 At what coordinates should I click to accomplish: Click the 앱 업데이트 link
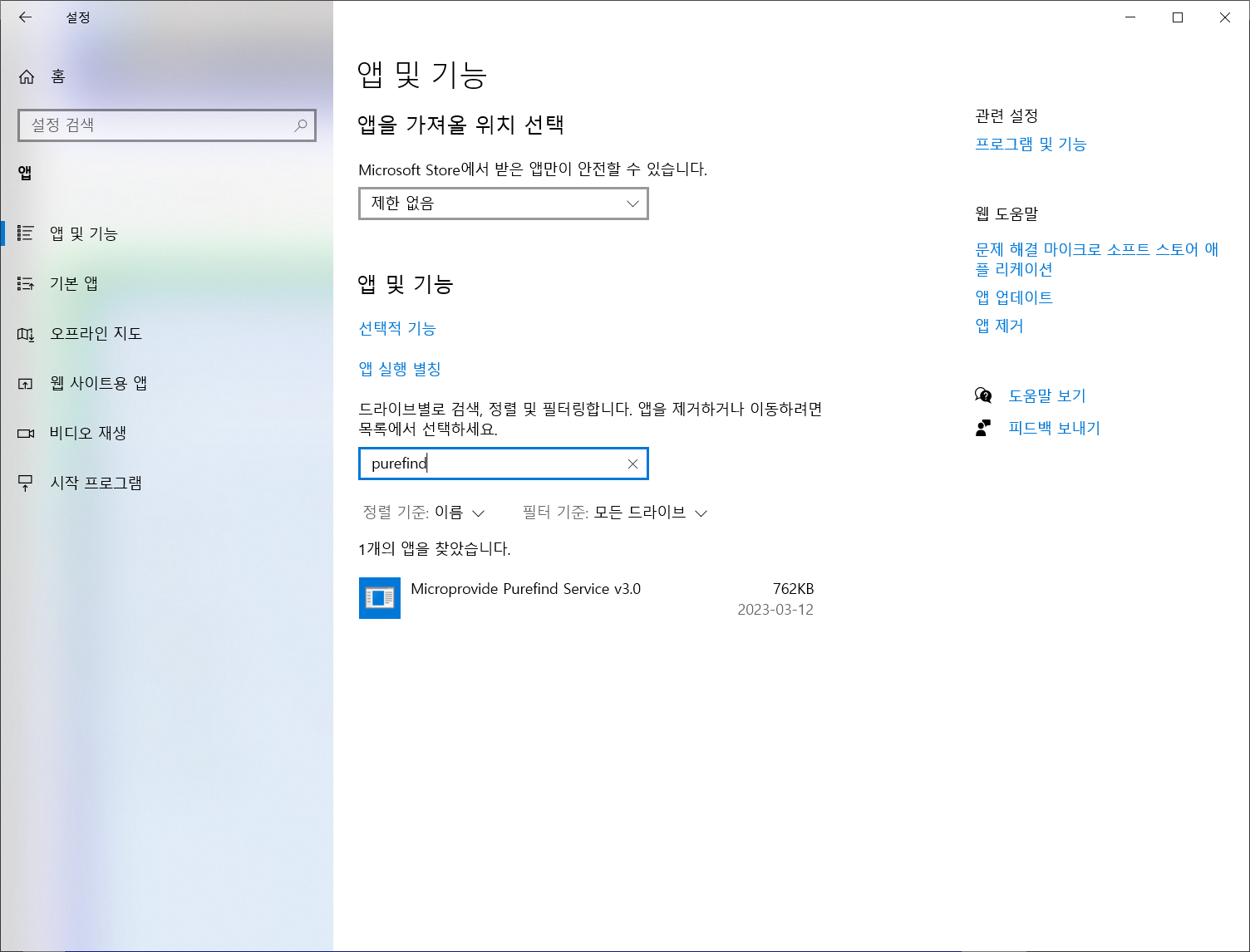pos(1014,297)
